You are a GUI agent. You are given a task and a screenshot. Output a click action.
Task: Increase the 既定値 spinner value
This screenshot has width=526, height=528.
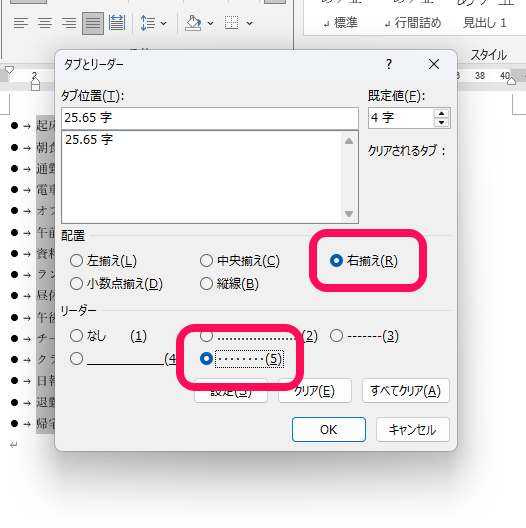[x=441, y=114]
